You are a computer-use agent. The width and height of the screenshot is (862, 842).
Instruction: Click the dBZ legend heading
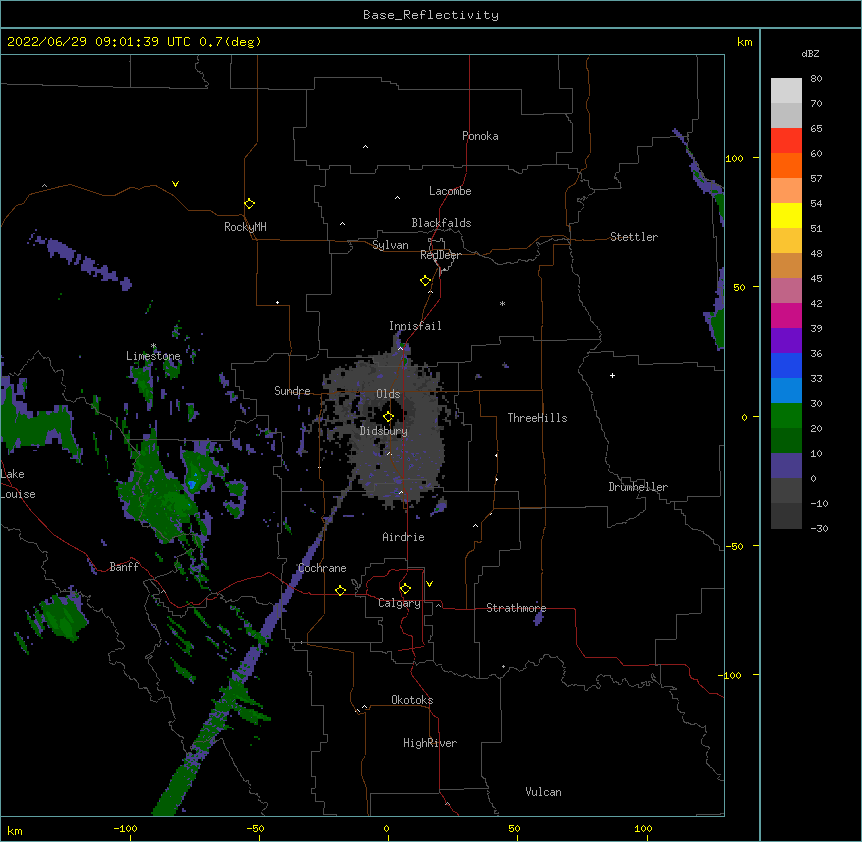coord(810,53)
